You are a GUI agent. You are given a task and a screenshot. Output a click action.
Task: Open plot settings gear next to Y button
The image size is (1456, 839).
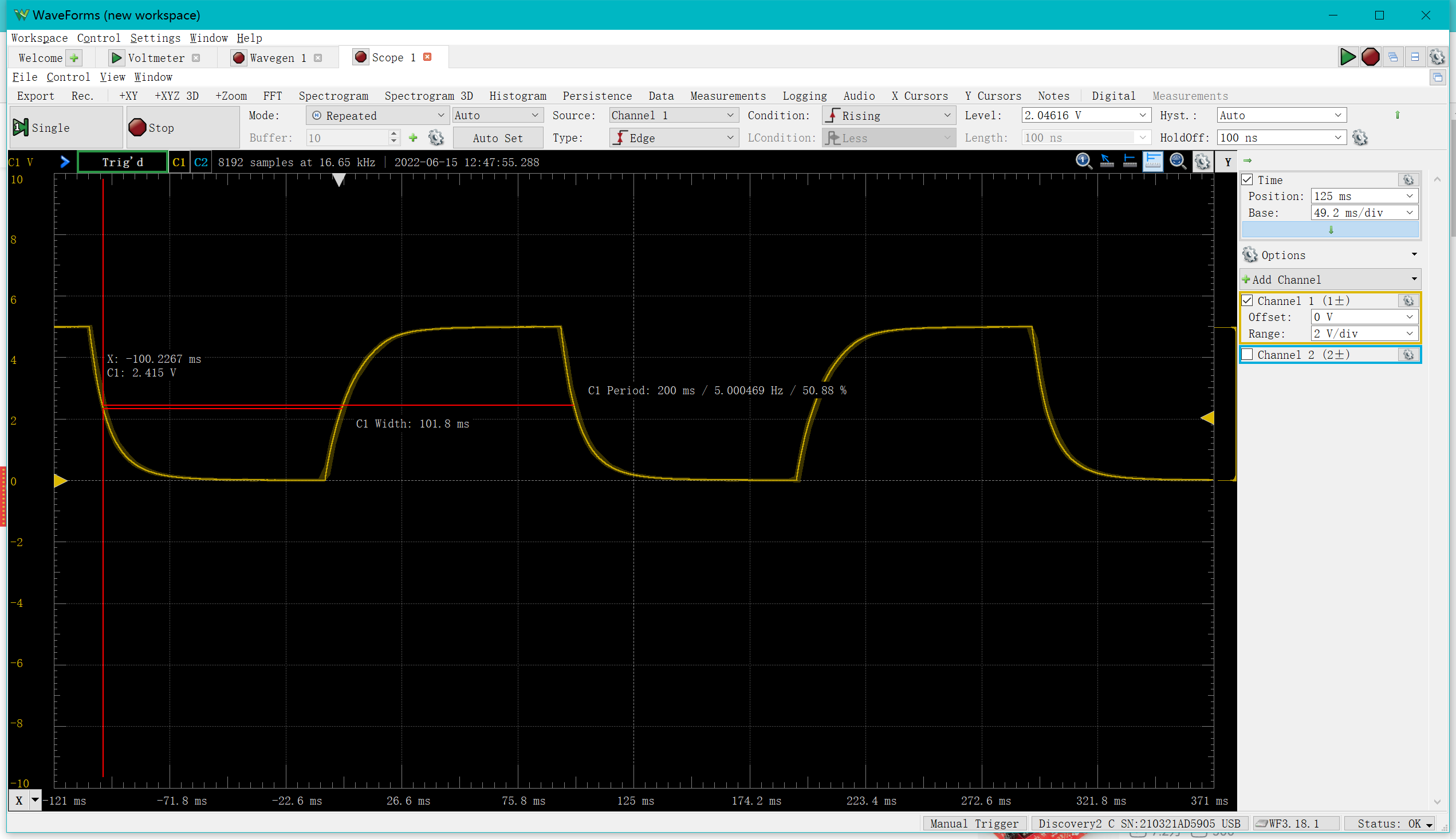(x=1202, y=162)
